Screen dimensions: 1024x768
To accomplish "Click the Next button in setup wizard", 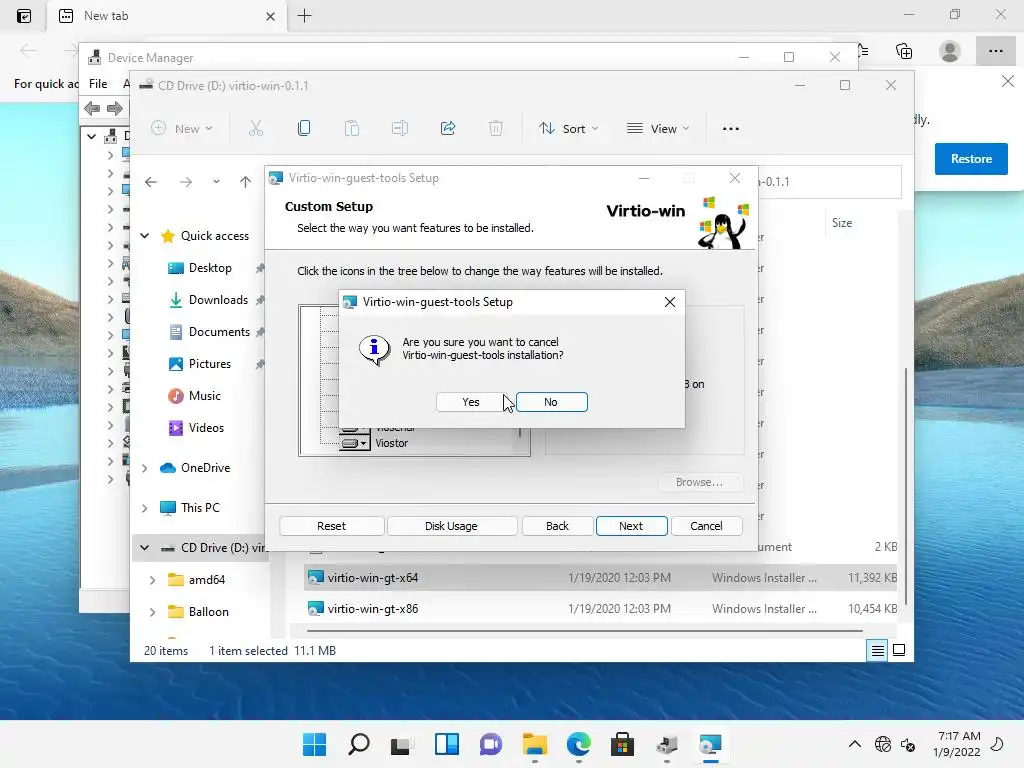I will click(x=631, y=526).
